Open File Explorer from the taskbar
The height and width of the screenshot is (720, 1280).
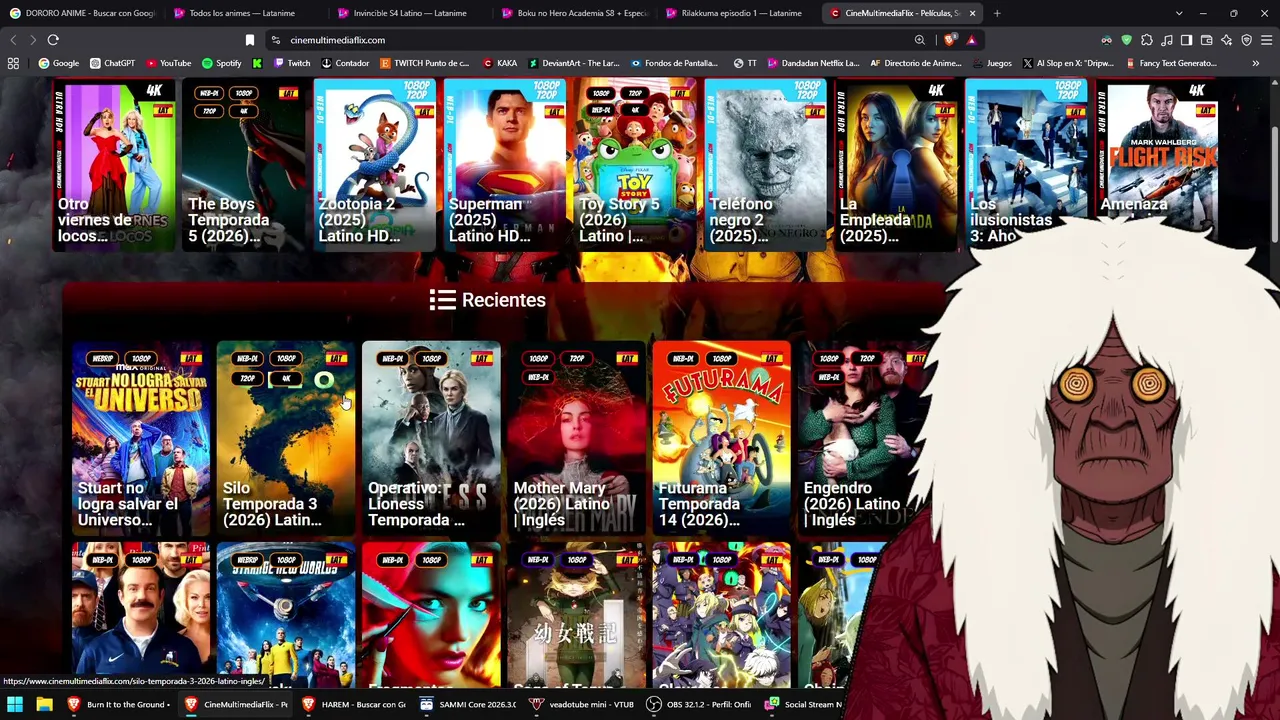tap(44, 704)
